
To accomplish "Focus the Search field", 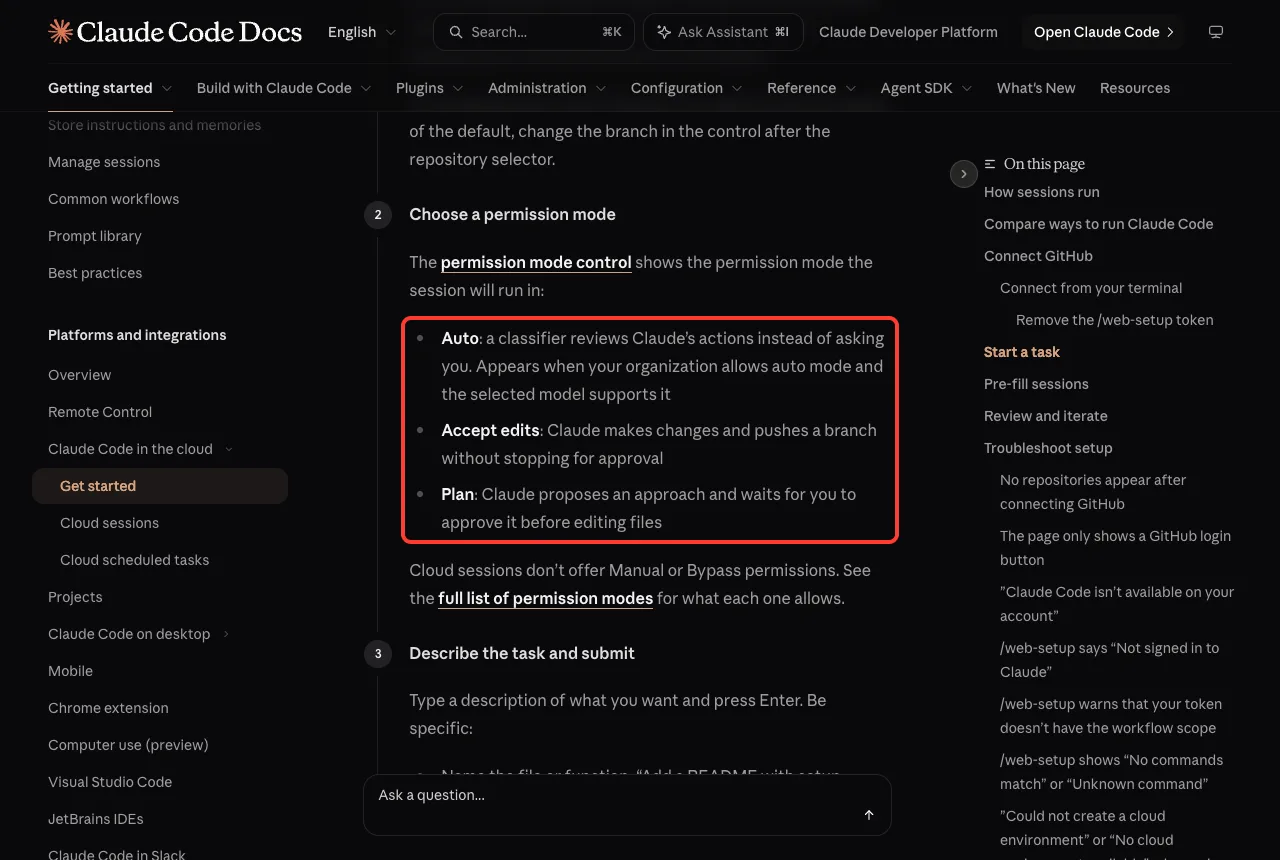I will pos(533,32).
